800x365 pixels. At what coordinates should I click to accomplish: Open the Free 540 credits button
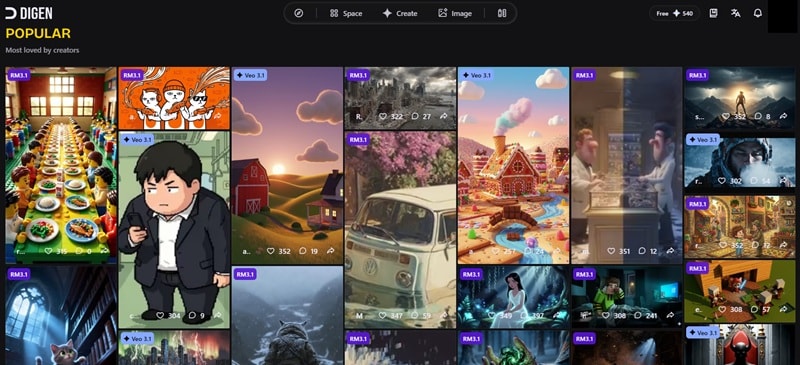tap(674, 13)
